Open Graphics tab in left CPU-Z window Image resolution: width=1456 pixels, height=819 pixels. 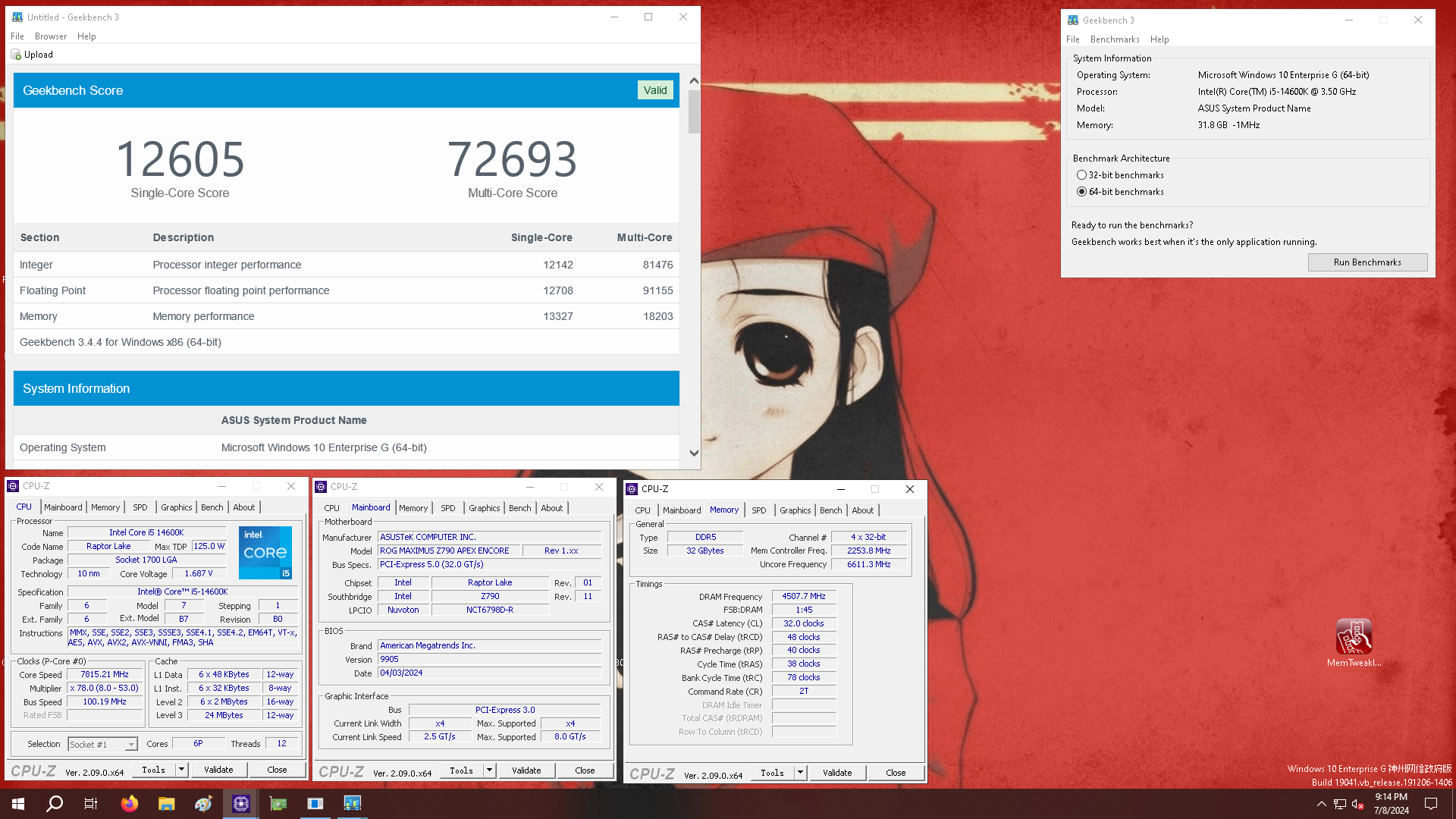(x=177, y=507)
